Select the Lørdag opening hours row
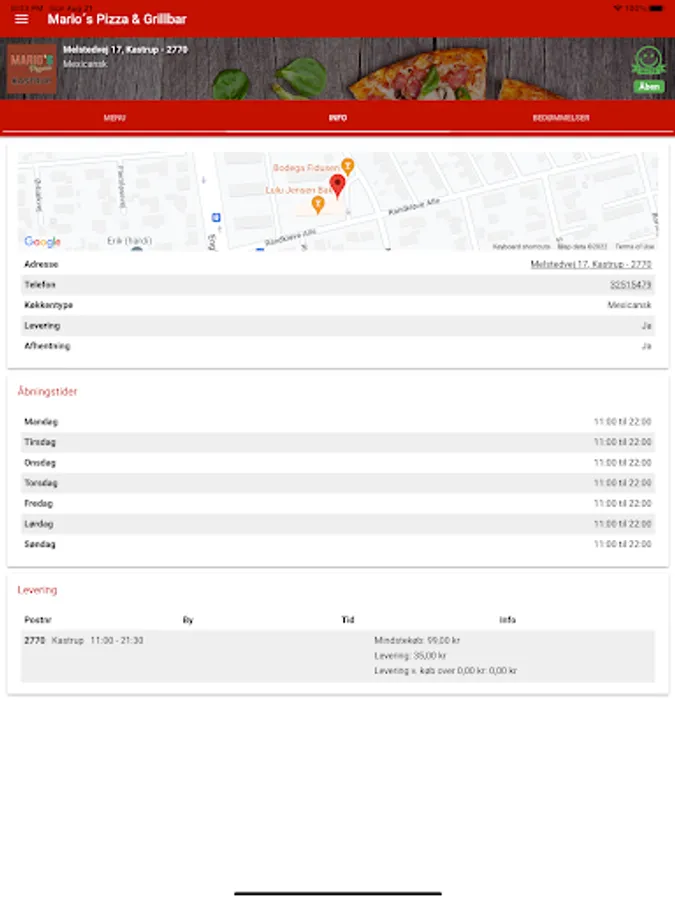The height and width of the screenshot is (900, 675). (338, 523)
